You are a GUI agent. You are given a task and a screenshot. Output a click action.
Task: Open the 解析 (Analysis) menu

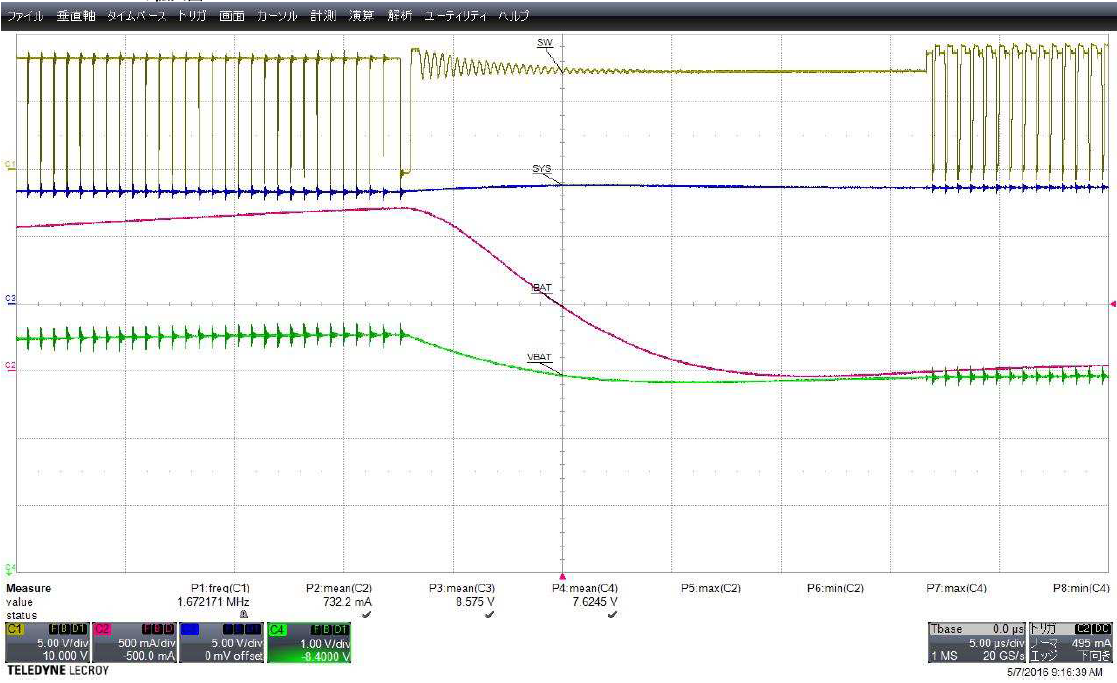click(400, 16)
